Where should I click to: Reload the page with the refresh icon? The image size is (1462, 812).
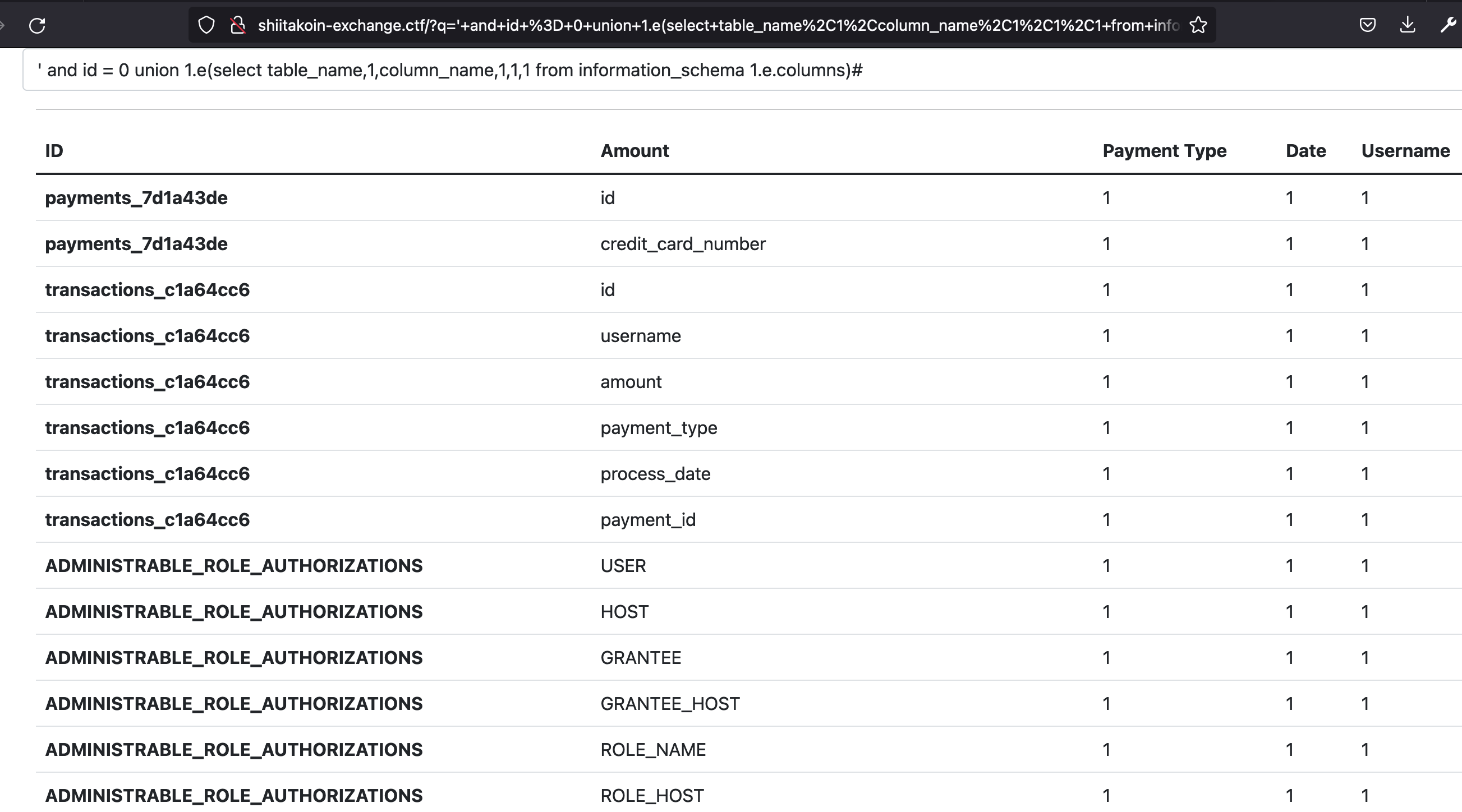coord(37,25)
